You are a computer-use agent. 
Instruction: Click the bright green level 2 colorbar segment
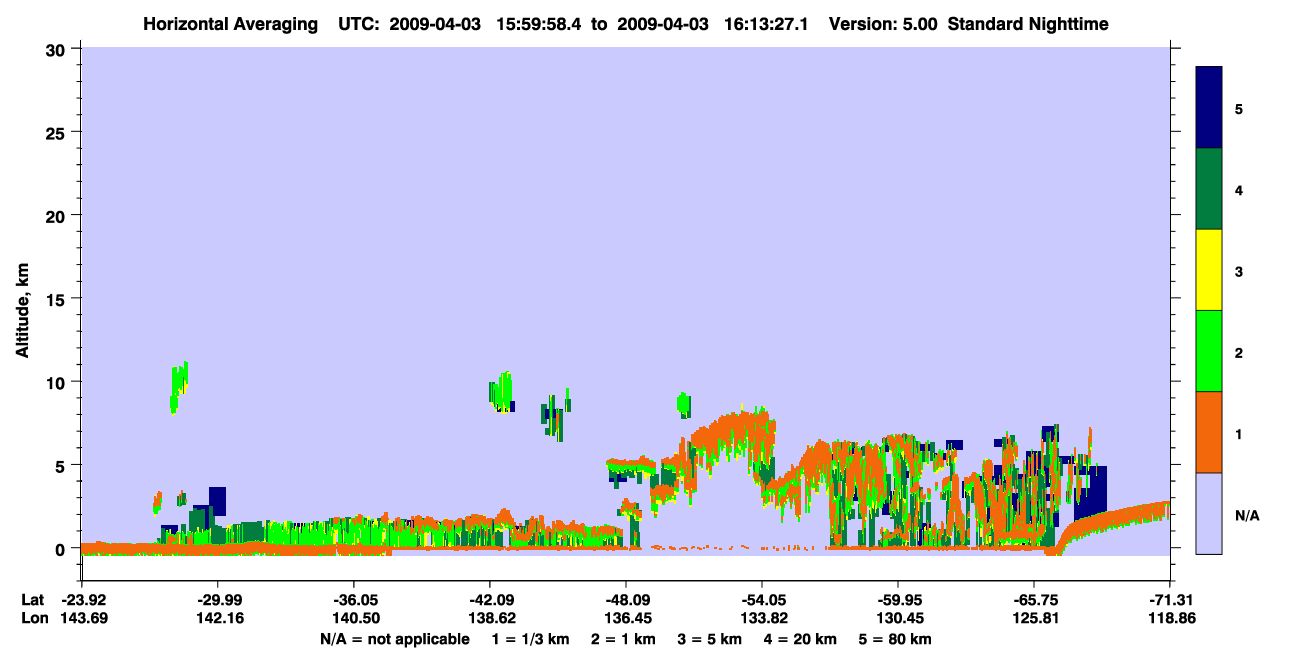point(1209,351)
